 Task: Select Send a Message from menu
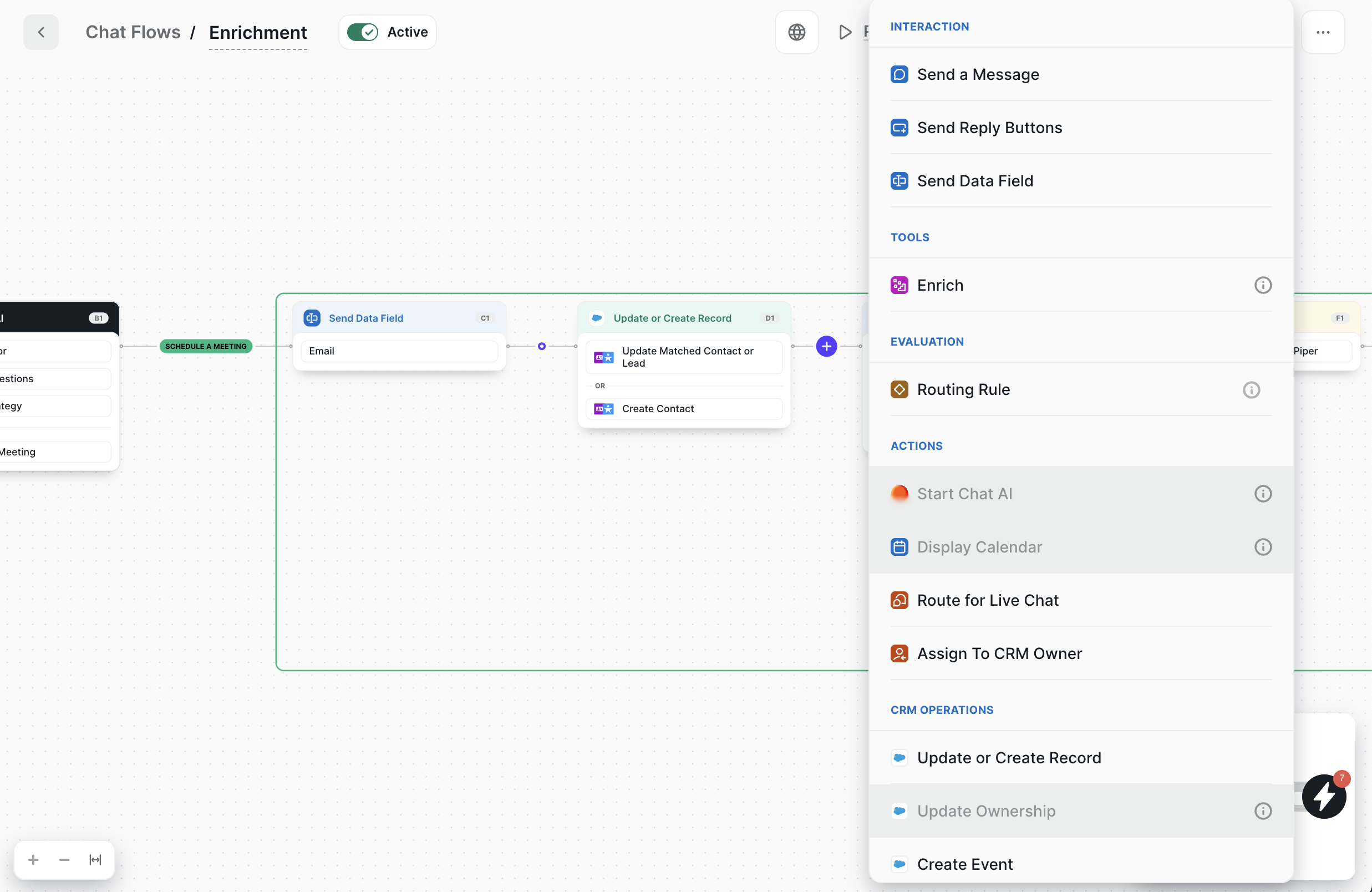978,74
